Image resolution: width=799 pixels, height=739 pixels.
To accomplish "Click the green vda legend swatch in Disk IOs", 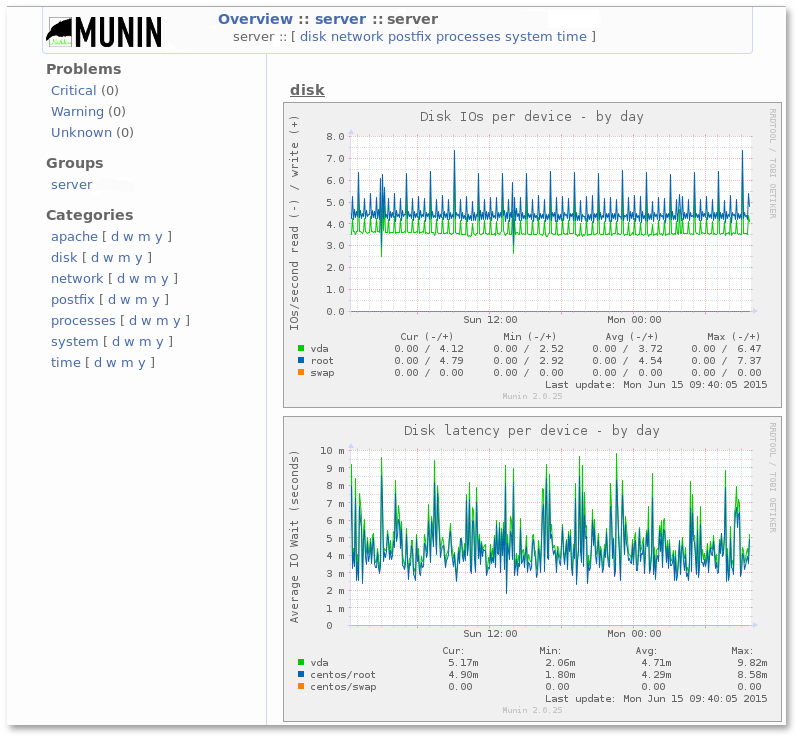I will point(301,348).
